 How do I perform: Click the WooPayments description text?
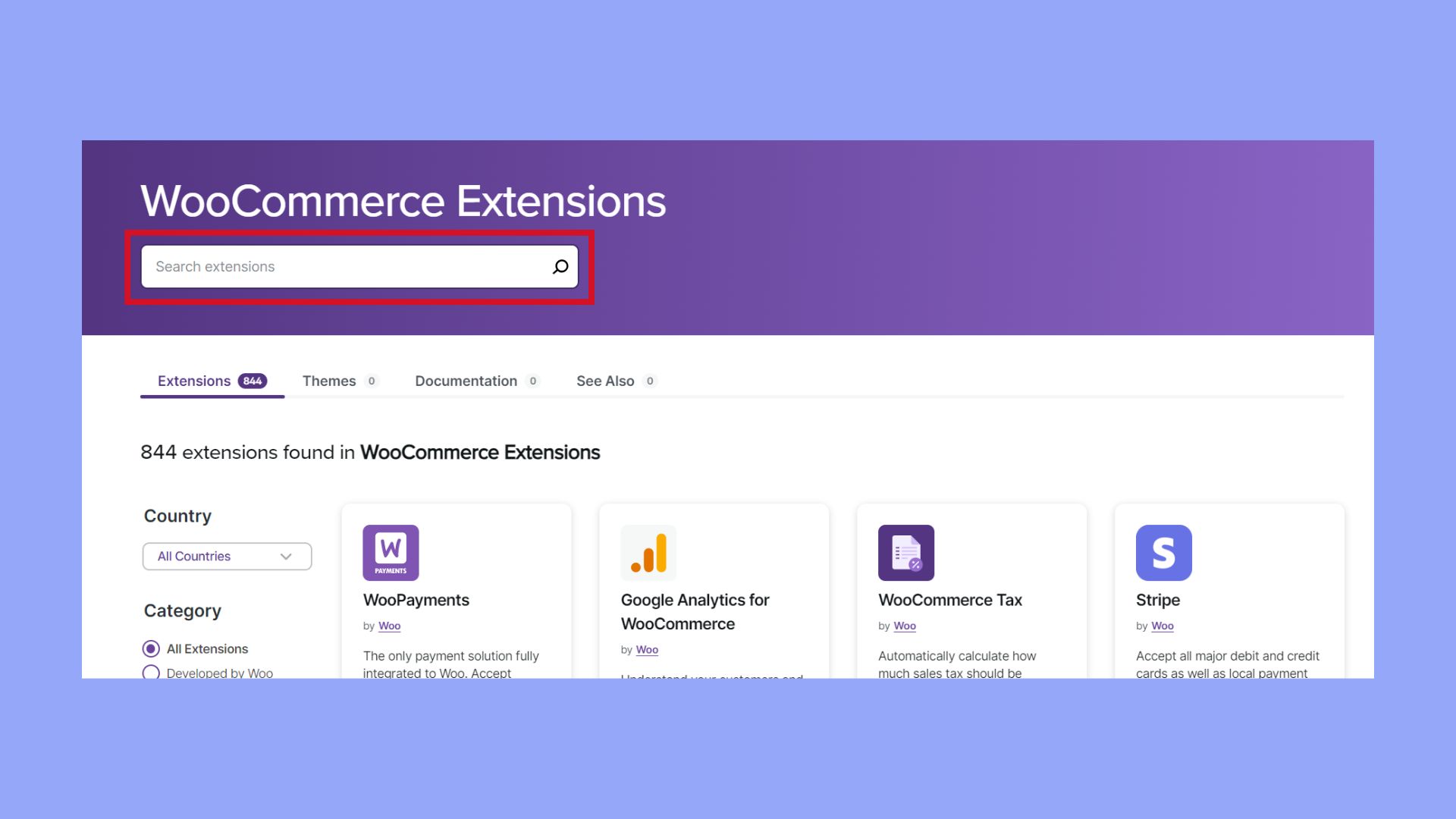click(451, 664)
